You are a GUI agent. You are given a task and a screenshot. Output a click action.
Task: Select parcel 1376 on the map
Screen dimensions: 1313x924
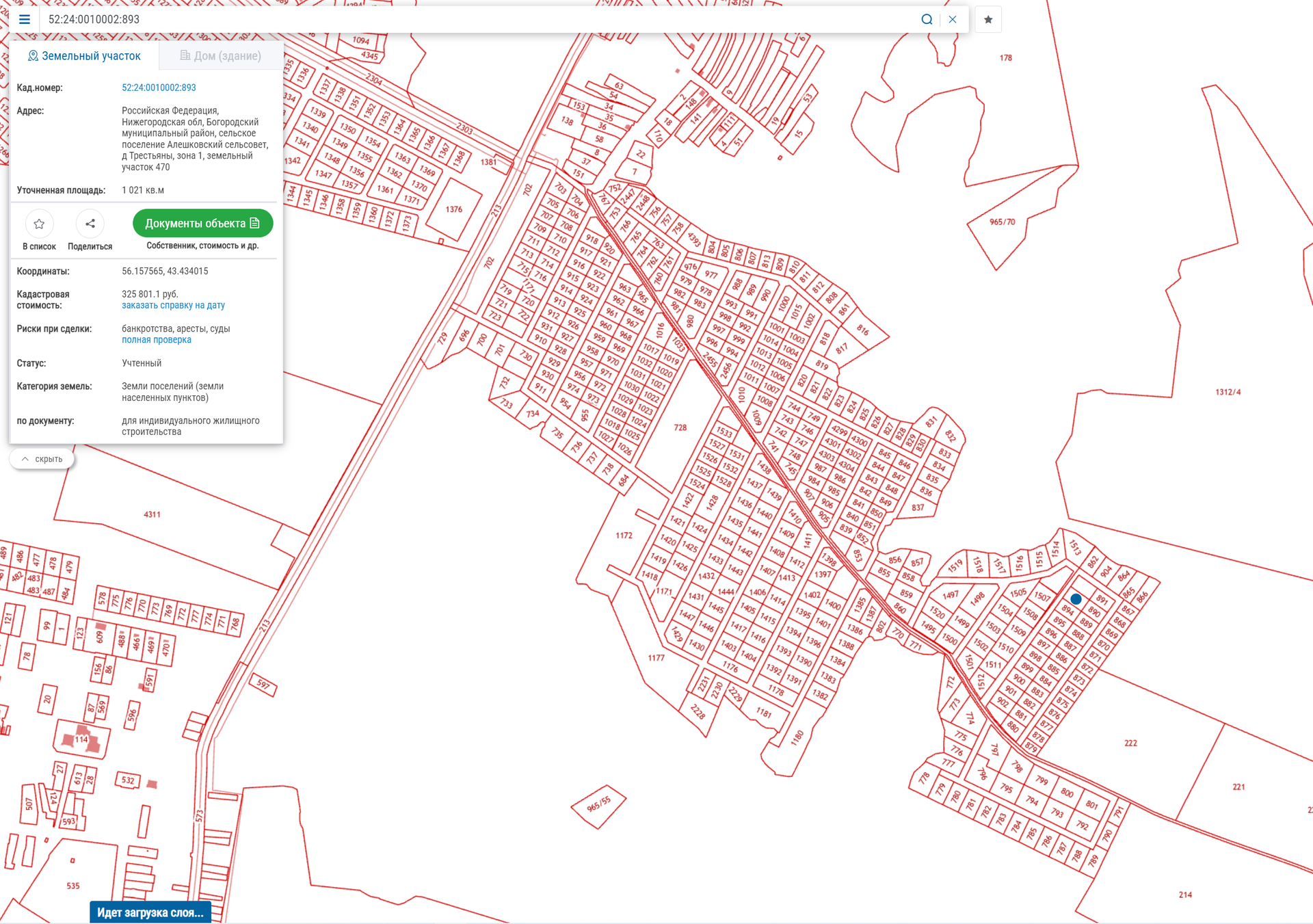(453, 209)
